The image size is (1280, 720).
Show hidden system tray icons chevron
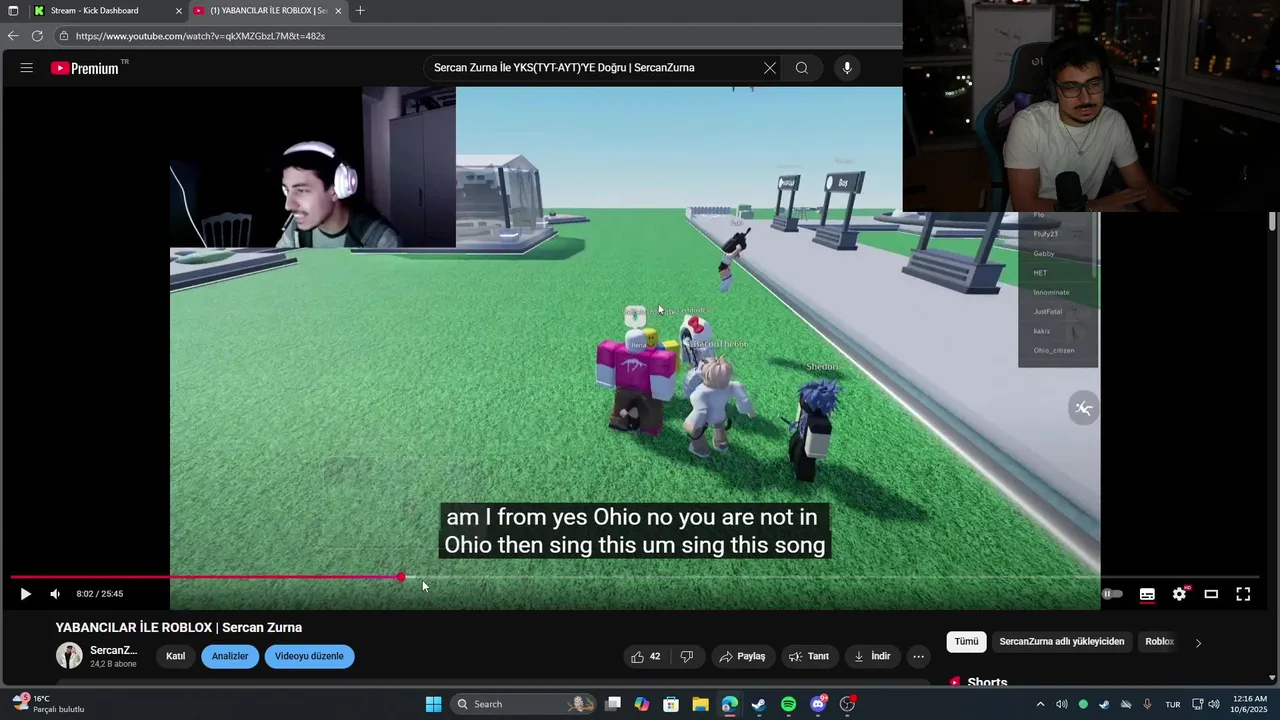tap(1040, 704)
